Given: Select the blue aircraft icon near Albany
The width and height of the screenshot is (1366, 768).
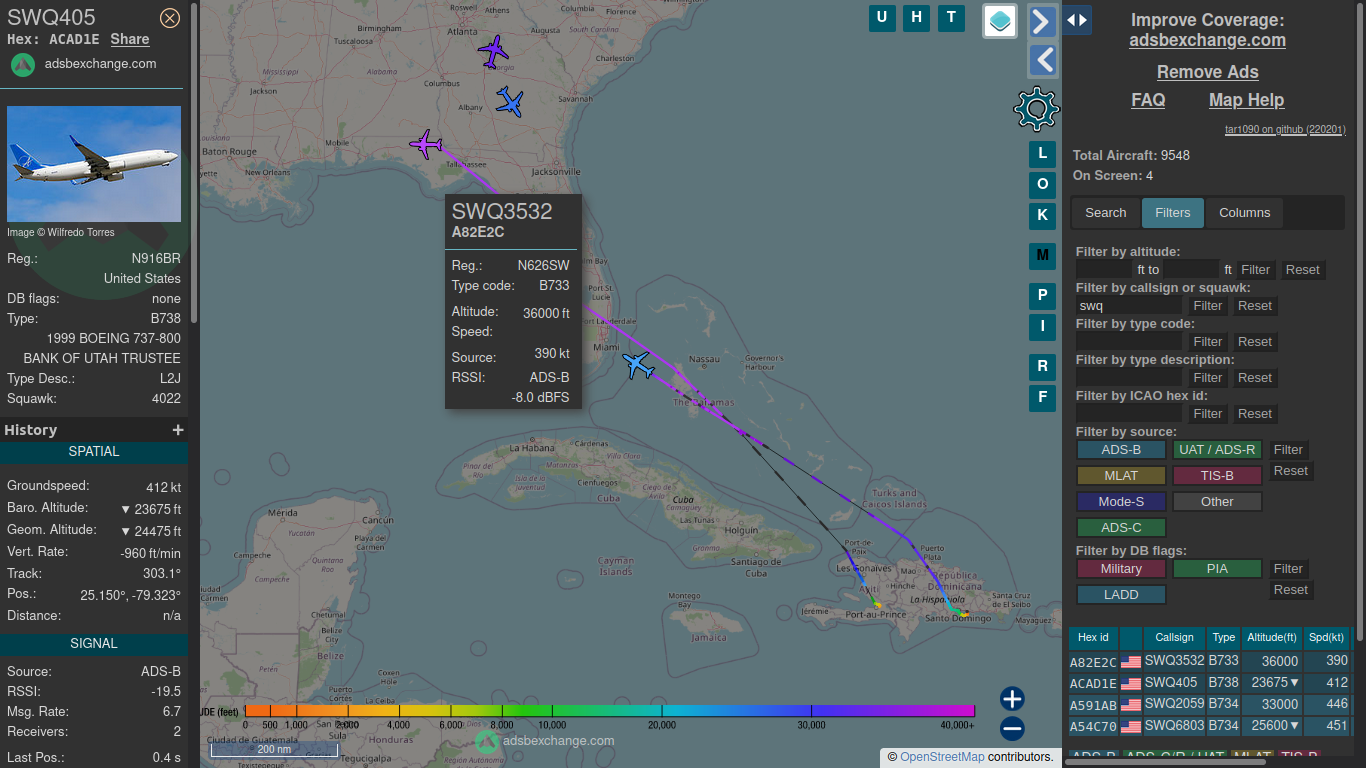Looking at the screenshot, I should coord(510,101).
